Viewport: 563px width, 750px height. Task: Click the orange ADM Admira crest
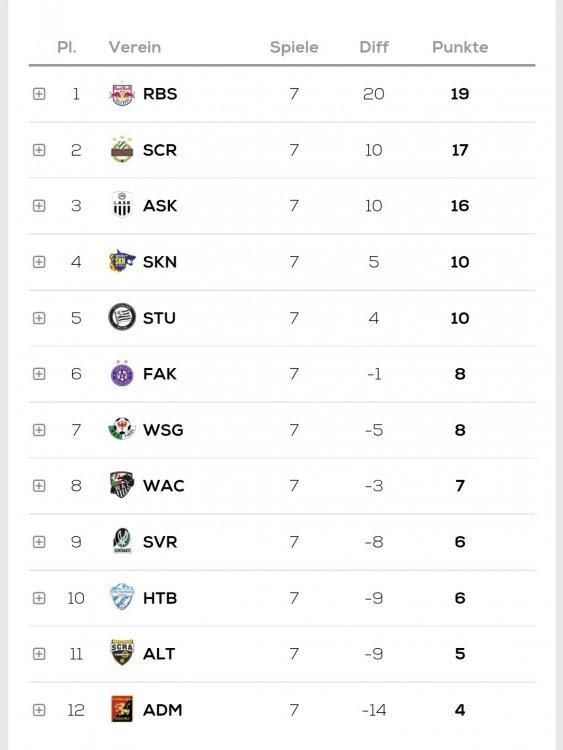122,709
